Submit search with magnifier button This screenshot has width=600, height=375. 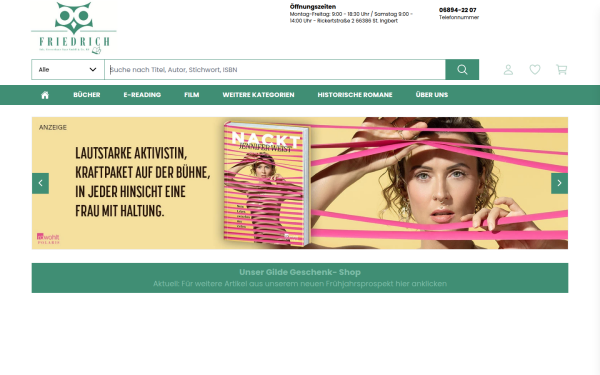click(462, 70)
